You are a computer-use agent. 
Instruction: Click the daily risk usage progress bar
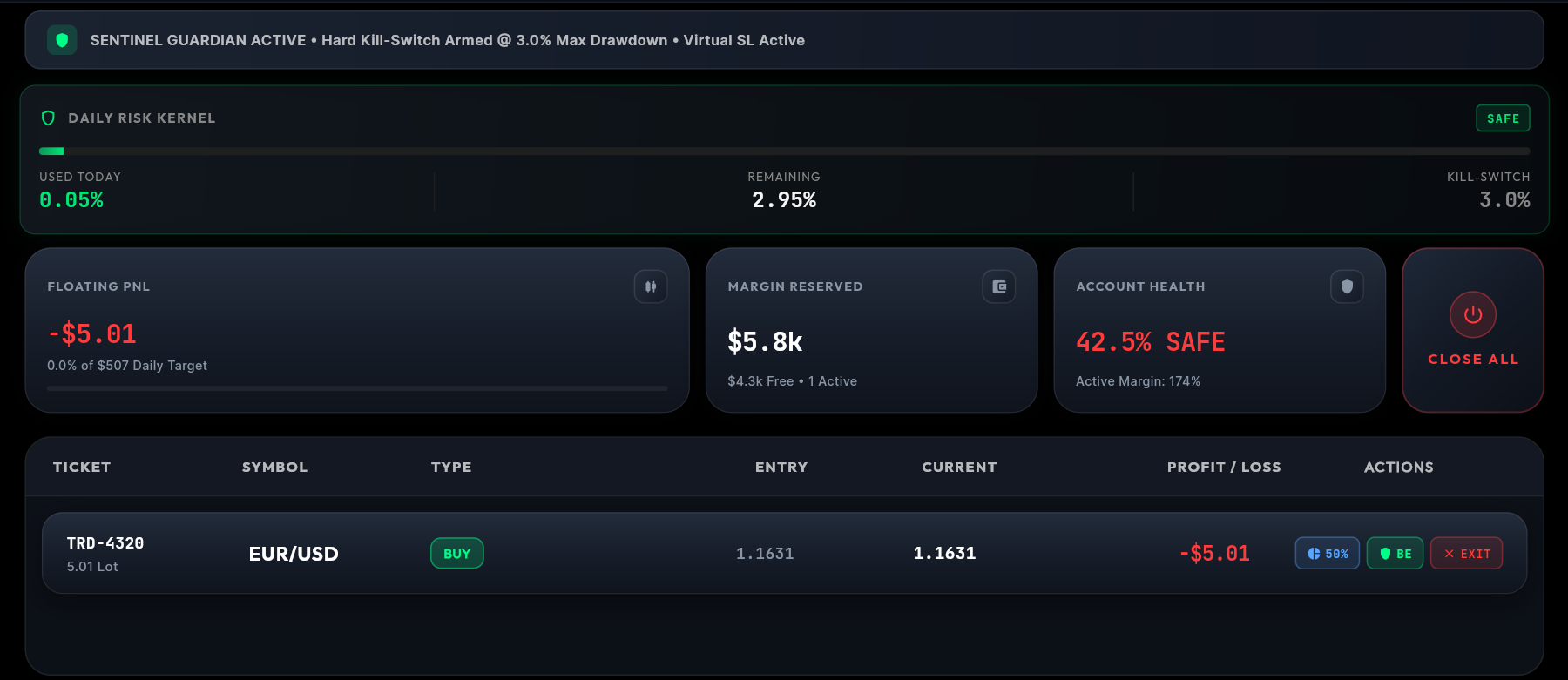click(x=784, y=151)
